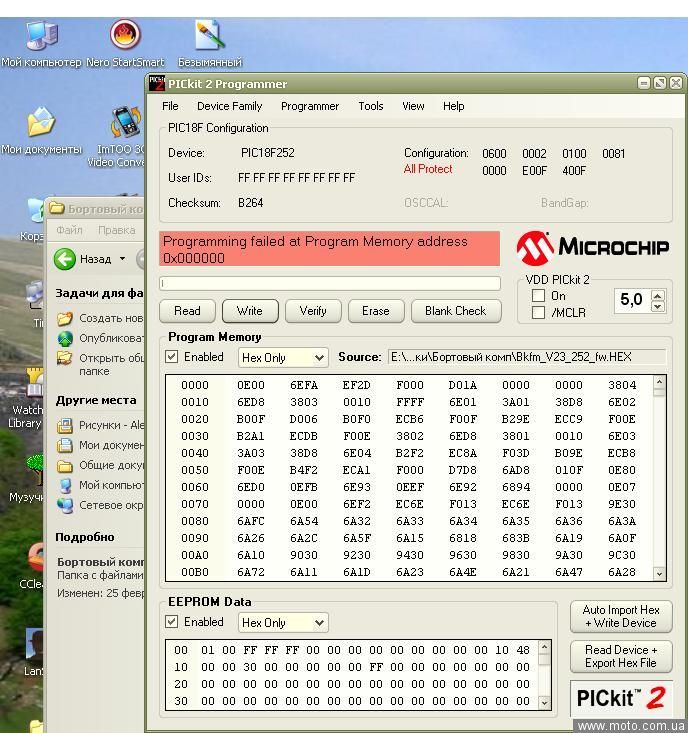This screenshot has height=733, width=688.
Task: Toggle EEPROM Data Enabled checkbox
Action: (x=172, y=622)
